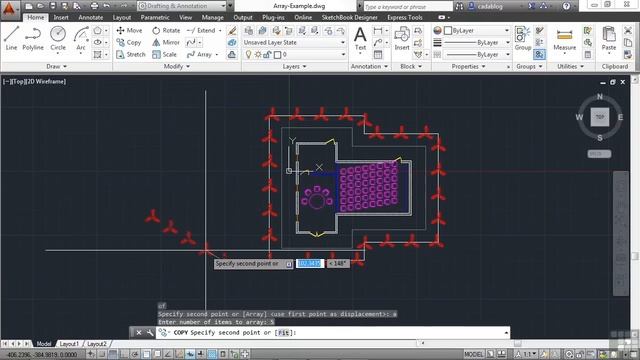Click the Fit option in command line
The image size is (640, 360).
[284, 333]
